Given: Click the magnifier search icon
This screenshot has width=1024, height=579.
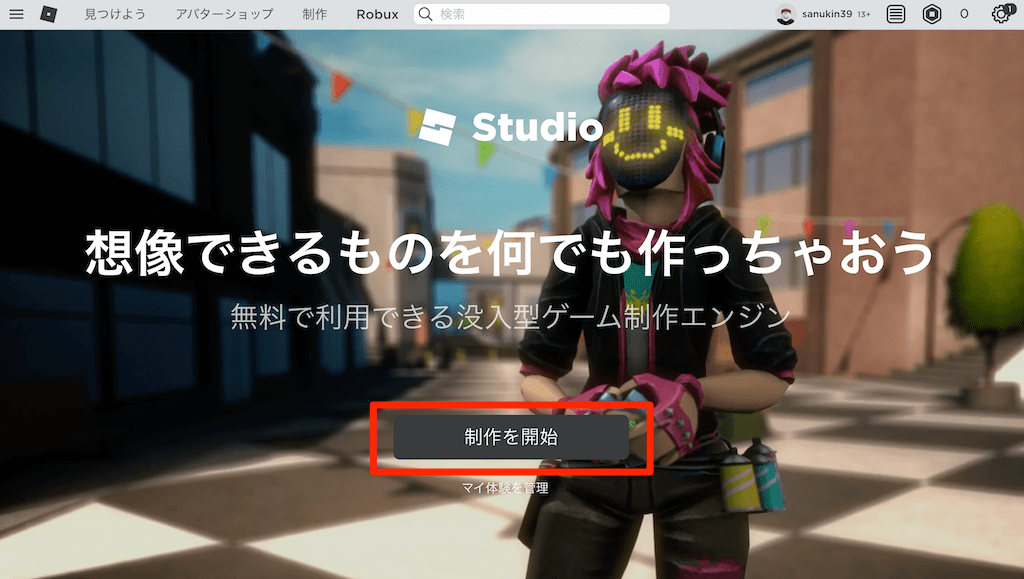Looking at the screenshot, I should click(425, 14).
